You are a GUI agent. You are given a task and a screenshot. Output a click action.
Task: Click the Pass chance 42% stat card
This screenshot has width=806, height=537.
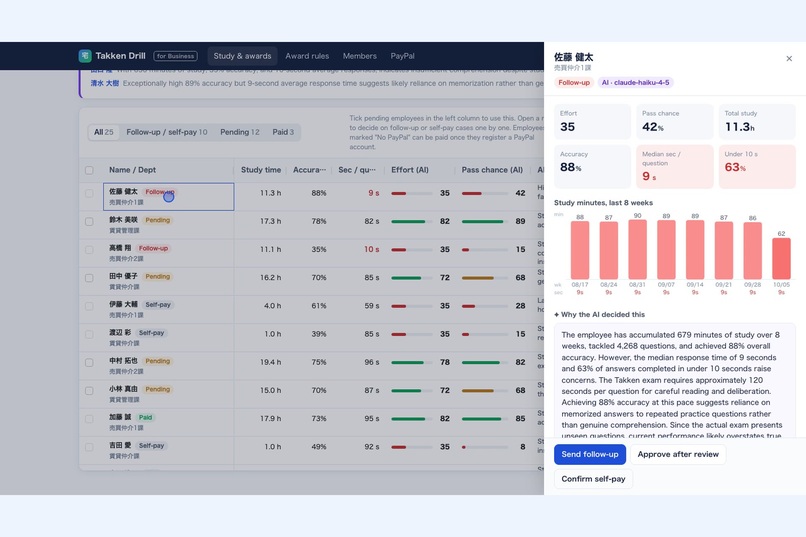coord(674,121)
